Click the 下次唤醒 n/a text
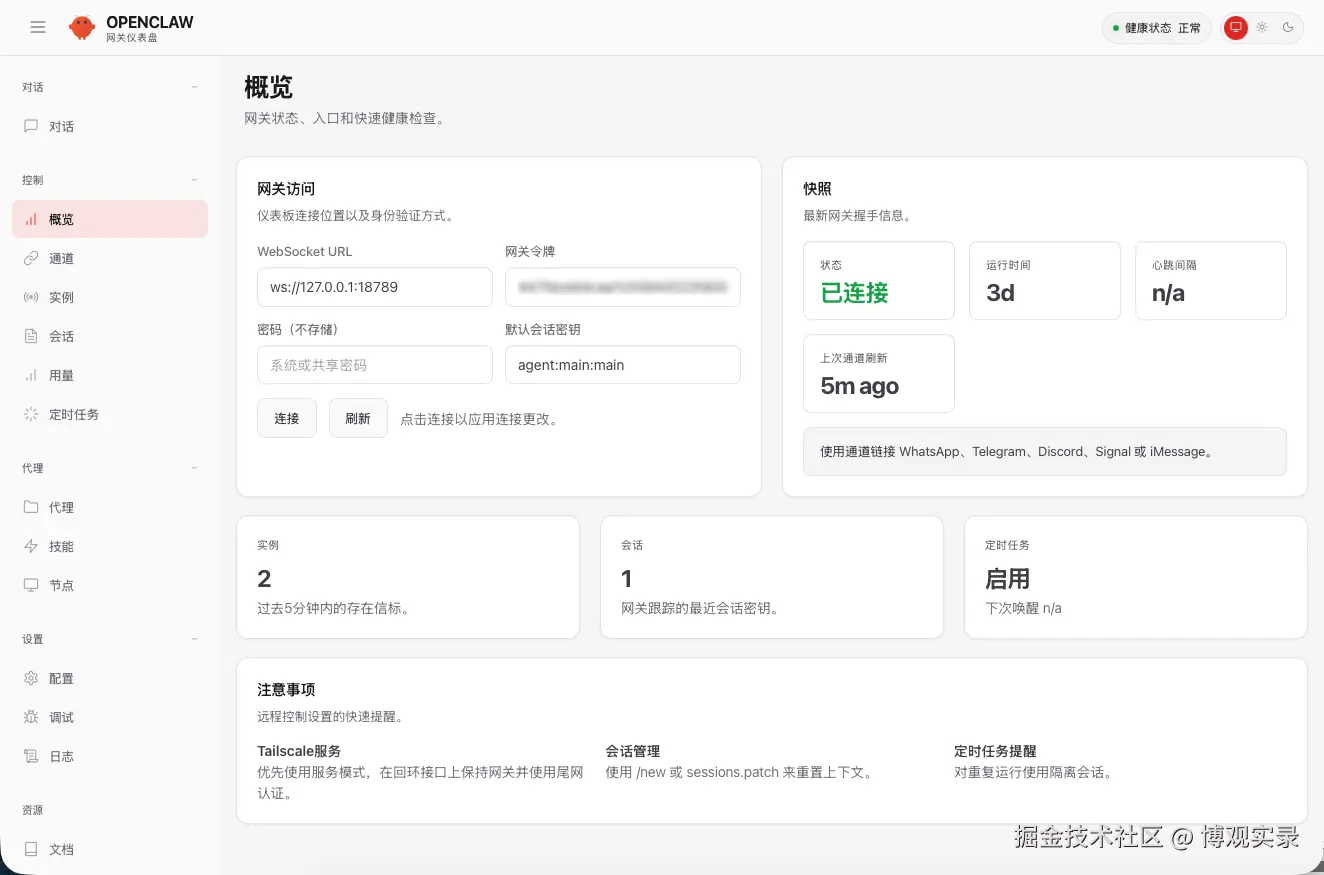This screenshot has height=875, width=1324. pos(1024,608)
